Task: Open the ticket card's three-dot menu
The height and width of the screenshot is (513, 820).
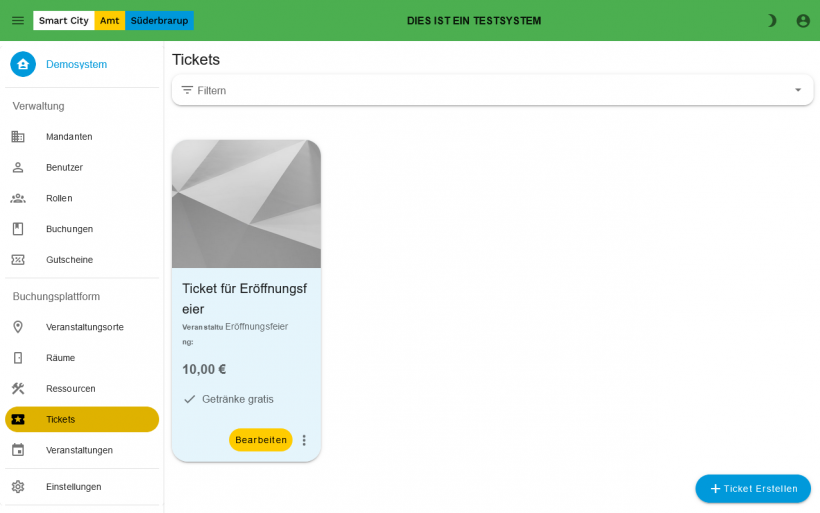Action: tap(304, 440)
